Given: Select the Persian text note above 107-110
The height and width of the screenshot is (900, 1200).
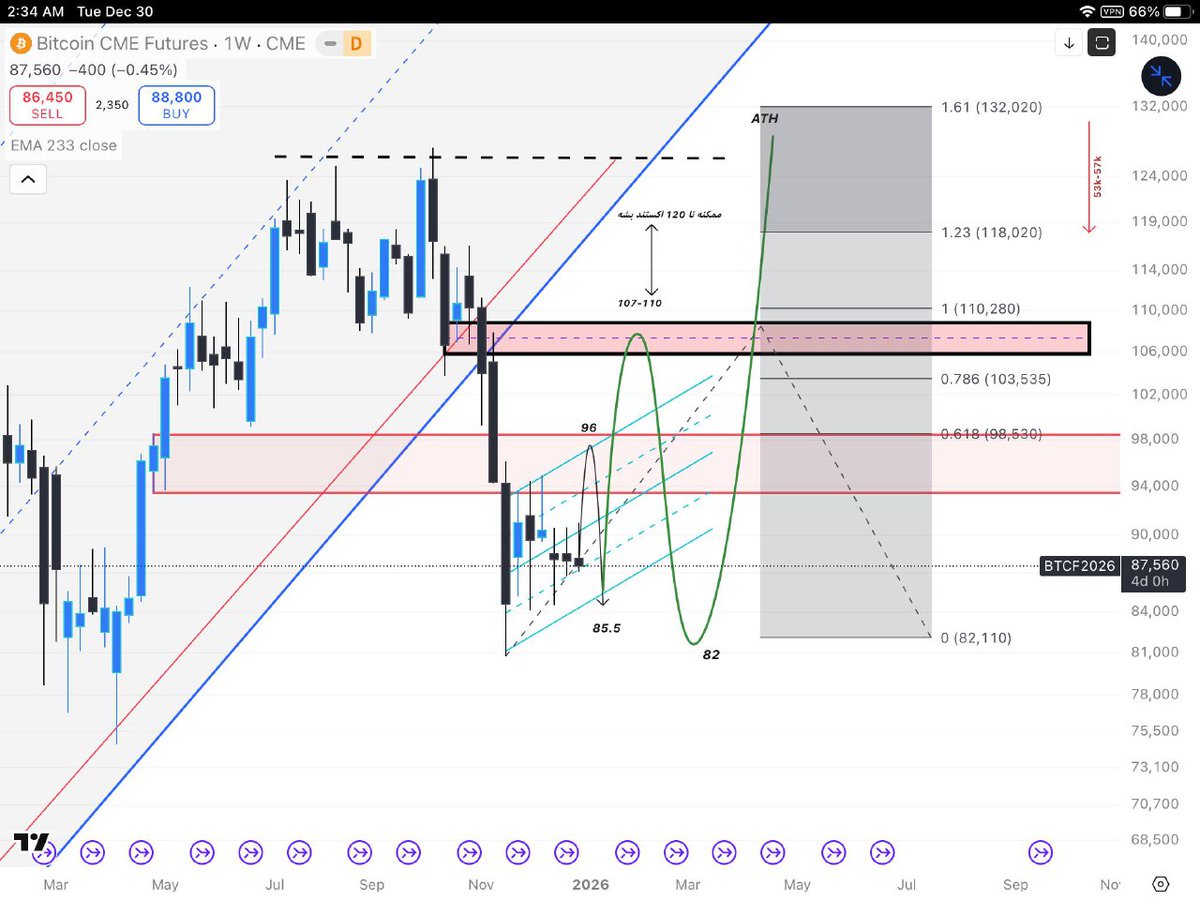Looking at the screenshot, I should point(671,214).
